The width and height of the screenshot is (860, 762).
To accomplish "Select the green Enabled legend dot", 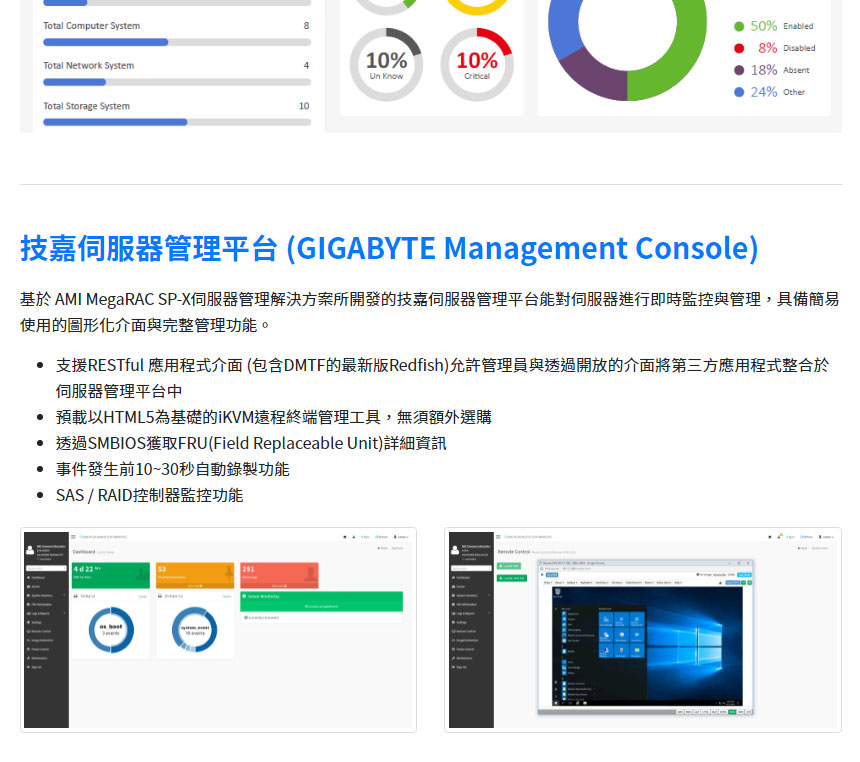I will 739,26.
